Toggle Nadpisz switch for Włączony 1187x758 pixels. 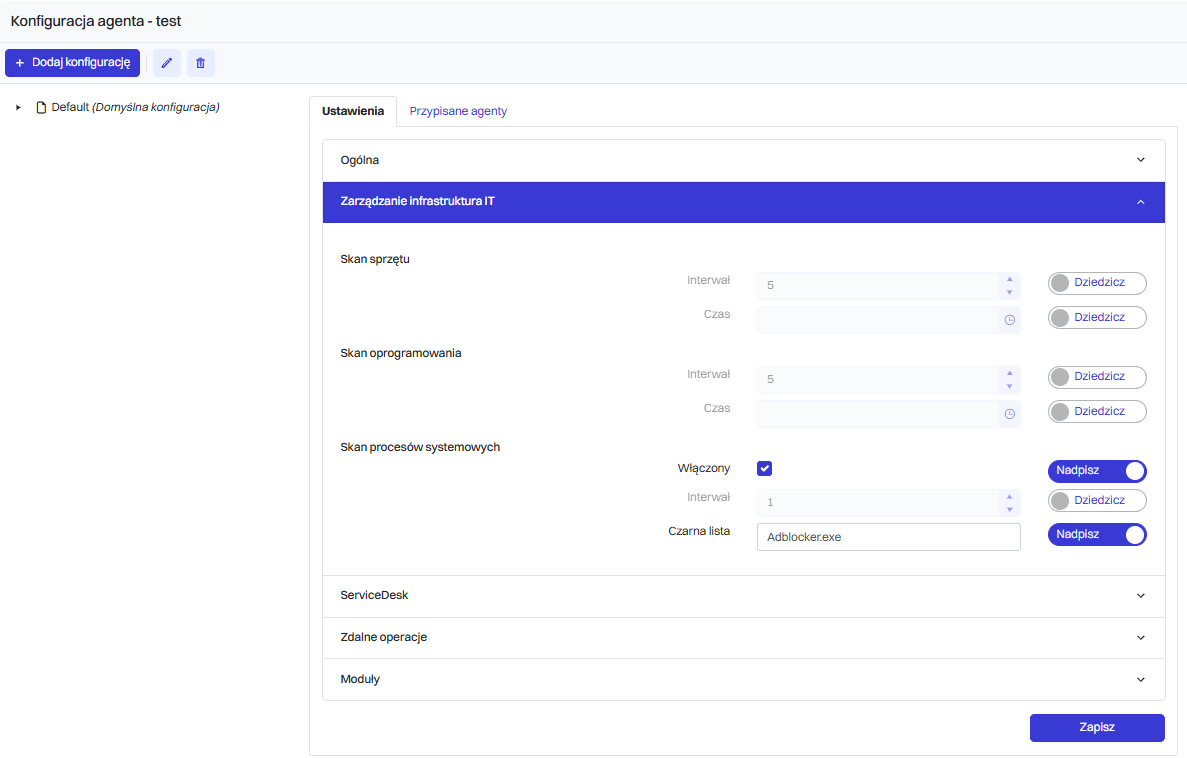coord(1097,471)
